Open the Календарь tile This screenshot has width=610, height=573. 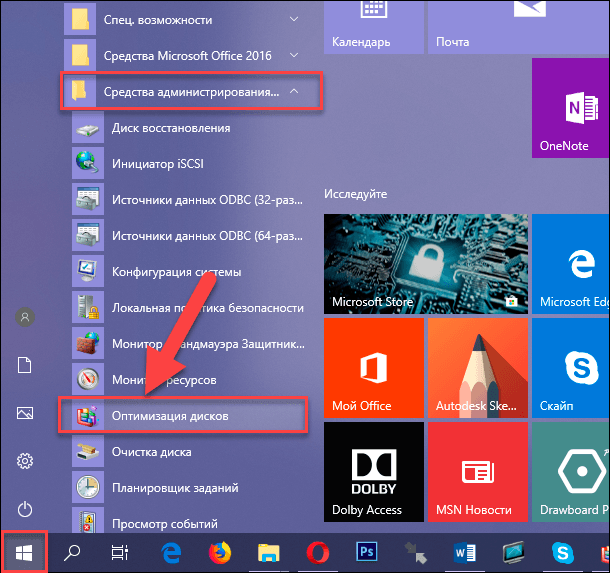coord(374,26)
